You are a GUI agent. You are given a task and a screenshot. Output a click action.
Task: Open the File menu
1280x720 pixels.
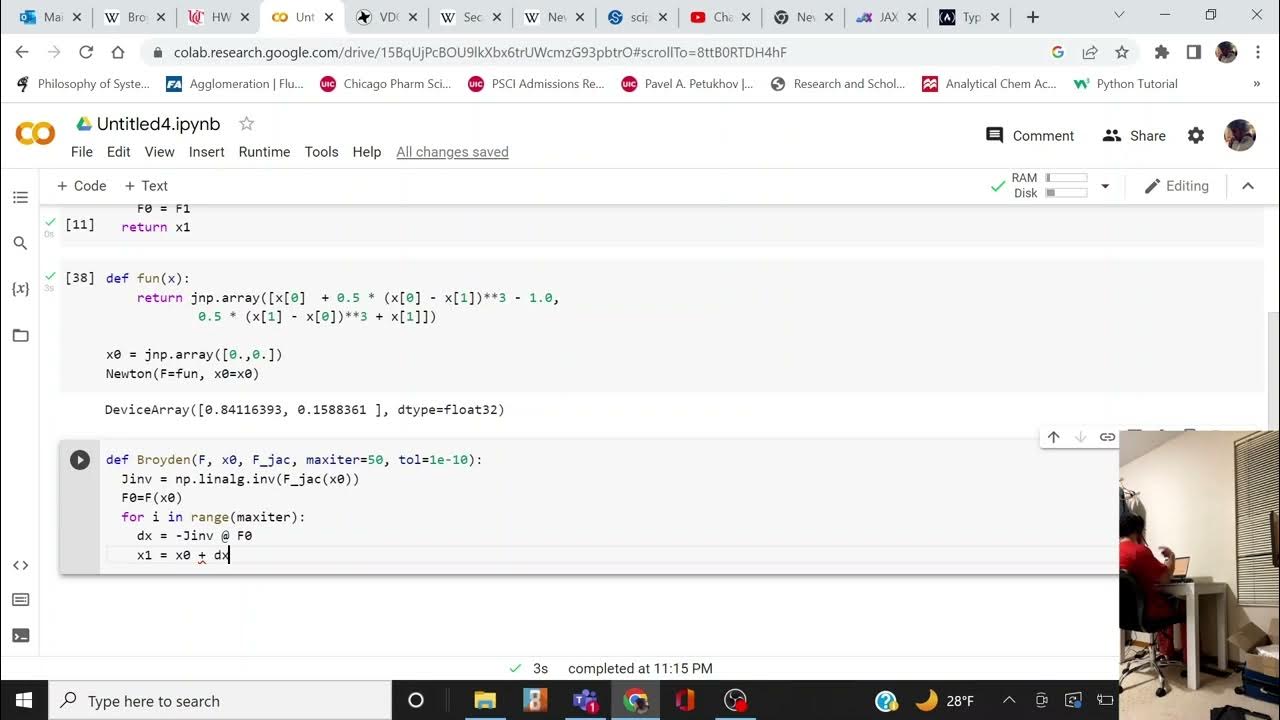pyautogui.click(x=82, y=152)
